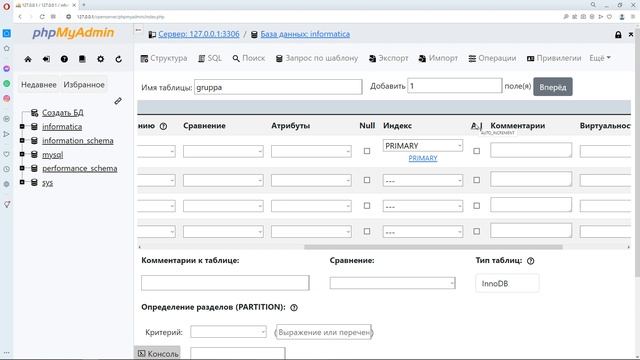Click help icon in default value column header
The height and width of the screenshot is (360, 640).
tap(163, 126)
